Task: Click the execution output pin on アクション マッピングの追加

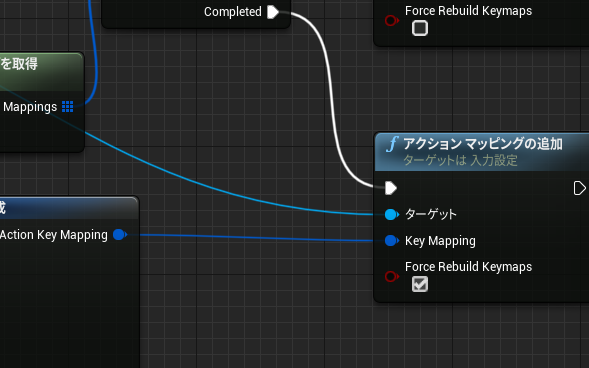Action: [x=580, y=188]
